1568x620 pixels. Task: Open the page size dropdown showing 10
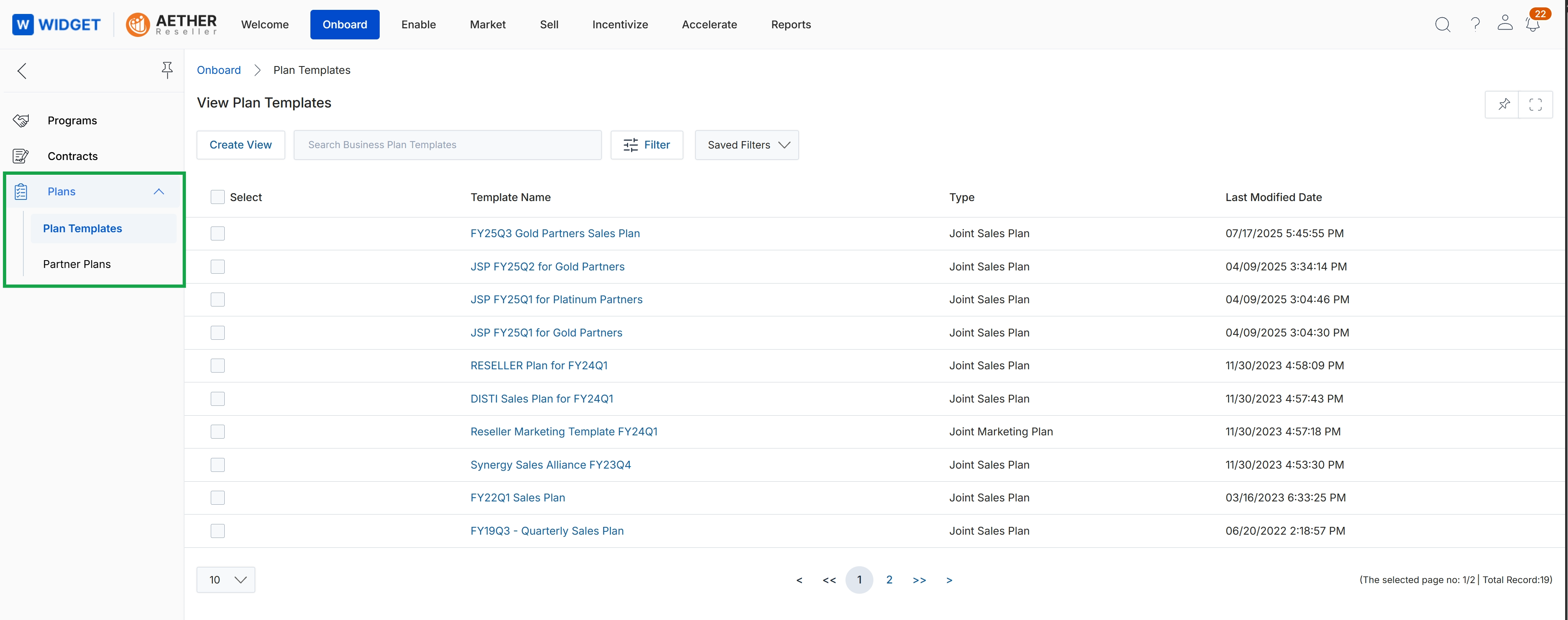tap(226, 580)
